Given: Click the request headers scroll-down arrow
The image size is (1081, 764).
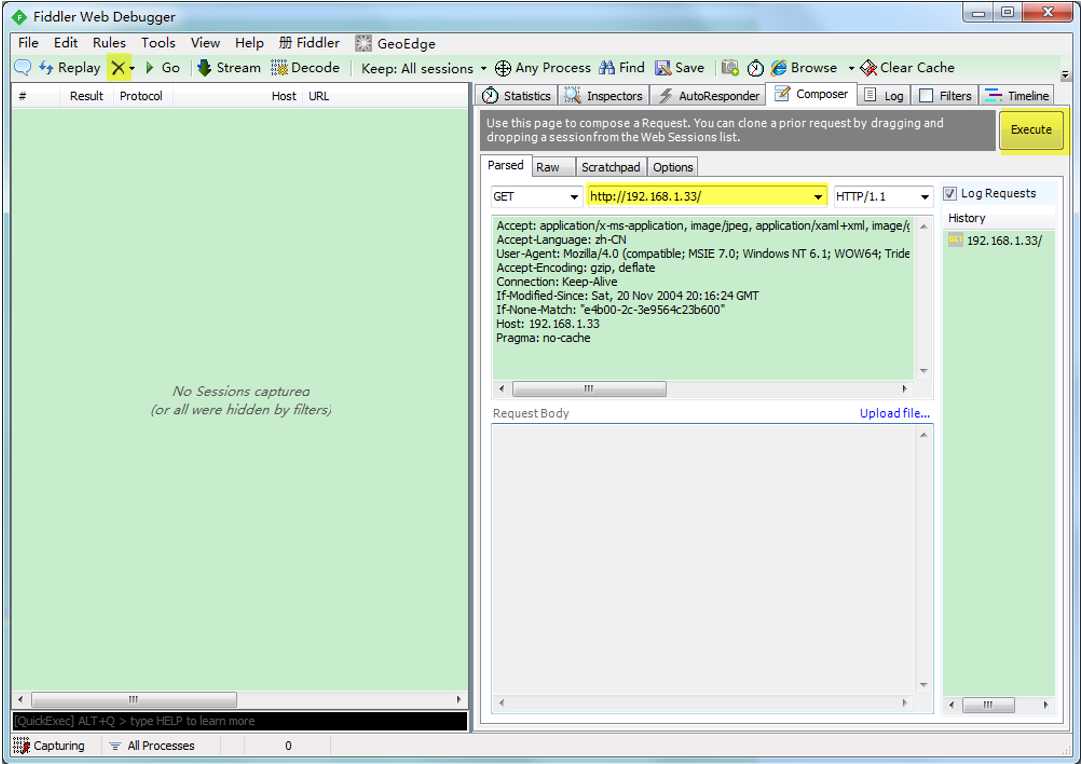Looking at the screenshot, I should 924,371.
